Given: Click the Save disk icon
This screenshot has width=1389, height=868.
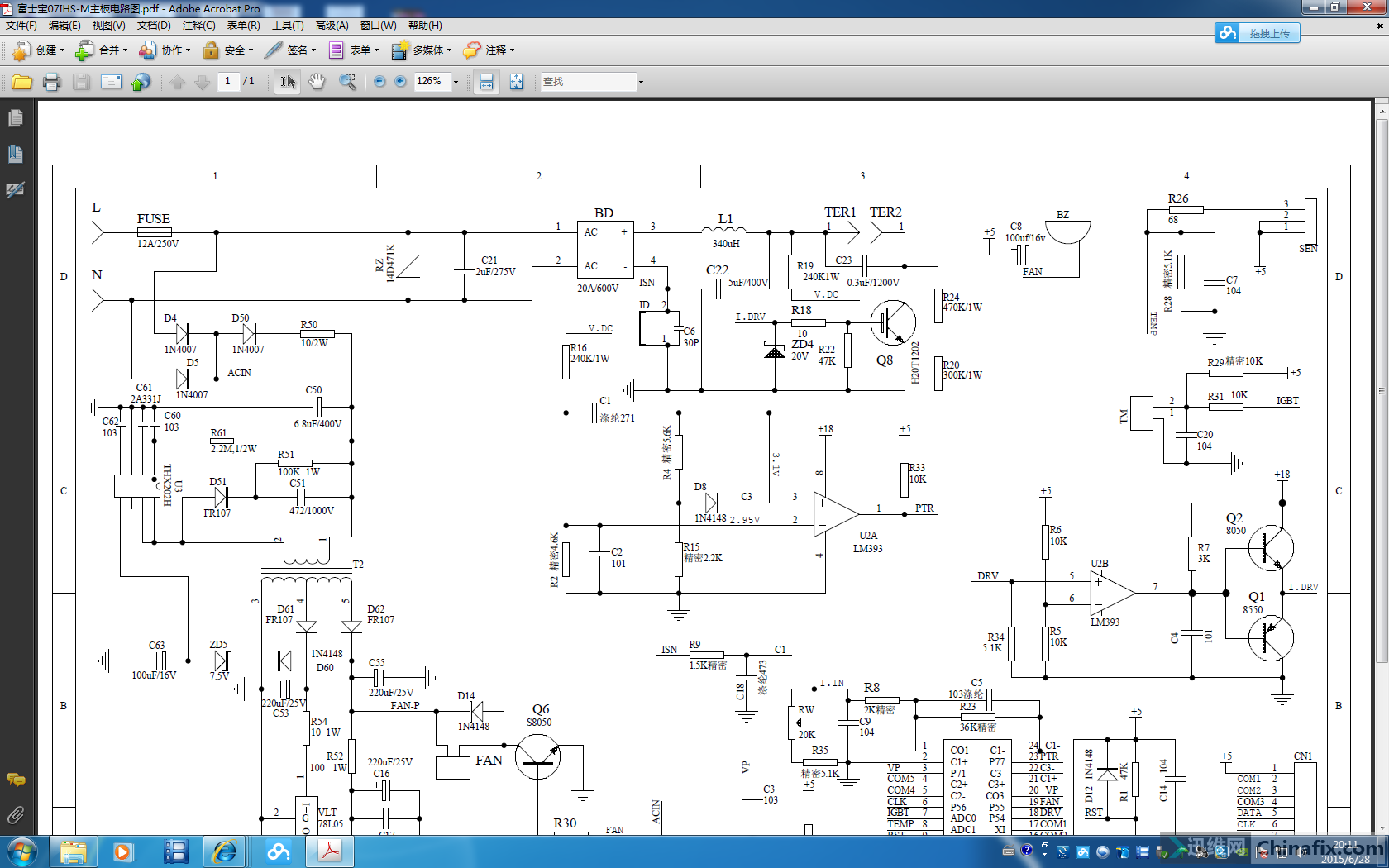Looking at the screenshot, I should pos(81,82).
